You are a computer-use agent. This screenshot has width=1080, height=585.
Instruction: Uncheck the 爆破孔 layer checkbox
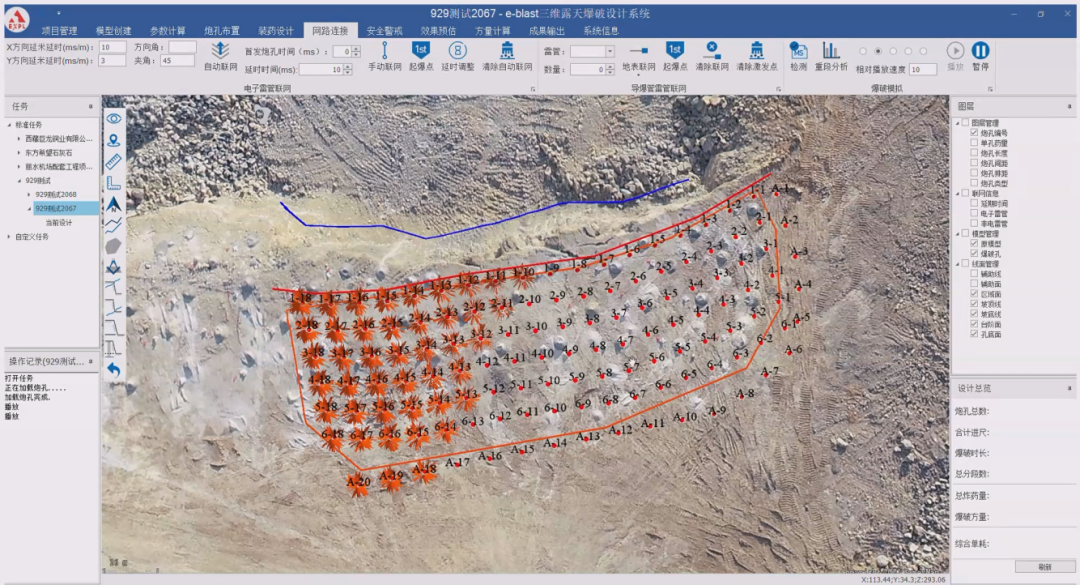pyautogui.click(x=974, y=254)
